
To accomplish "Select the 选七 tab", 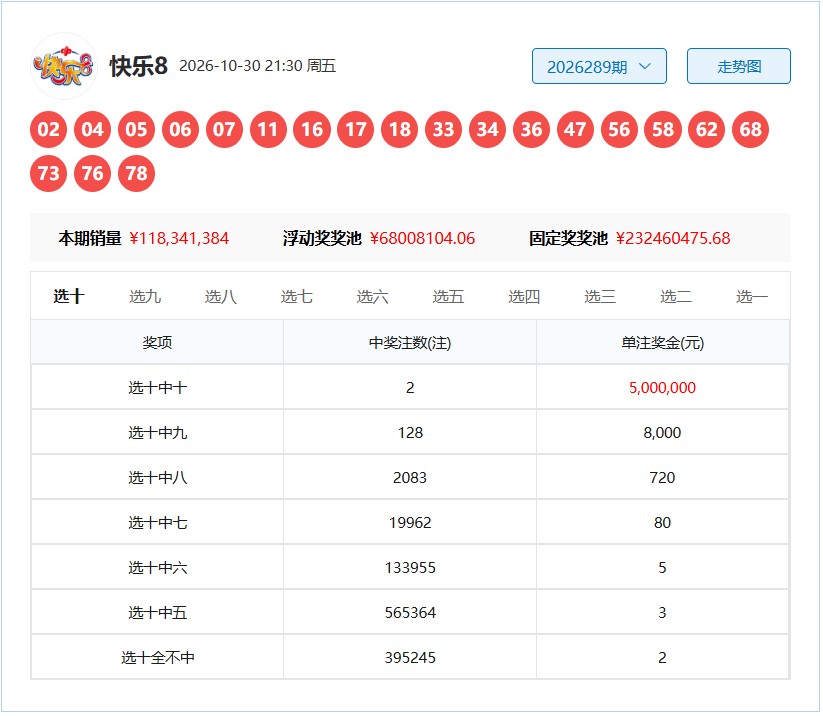I will click(297, 297).
